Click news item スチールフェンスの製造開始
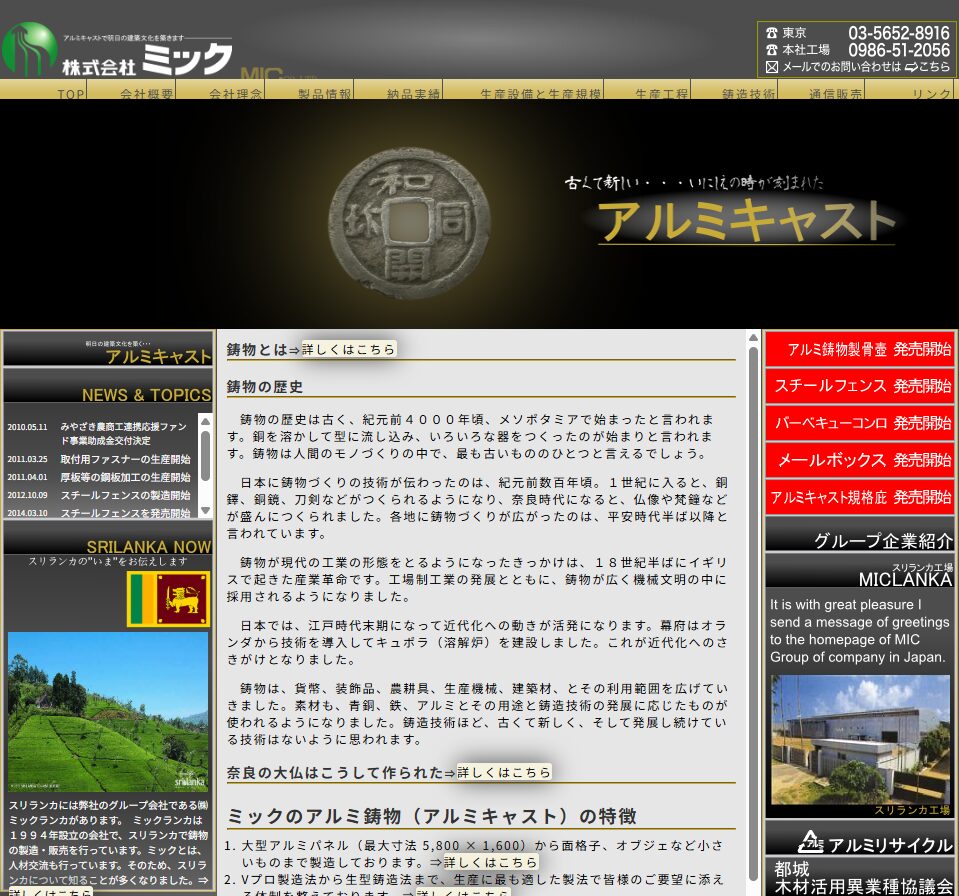This screenshot has height=896, width=959. point(125,495)
